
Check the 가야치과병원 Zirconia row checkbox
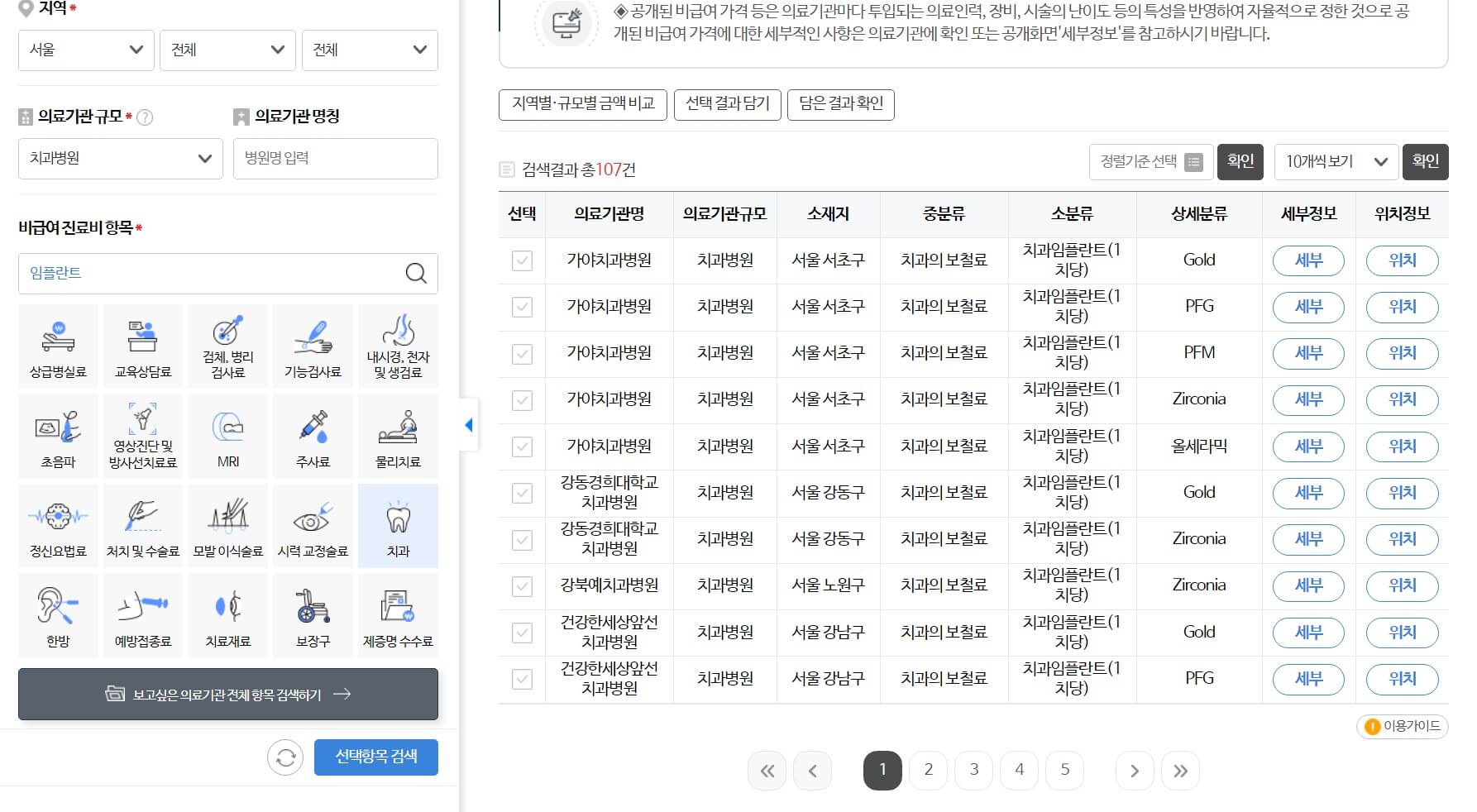pos(522,400)
